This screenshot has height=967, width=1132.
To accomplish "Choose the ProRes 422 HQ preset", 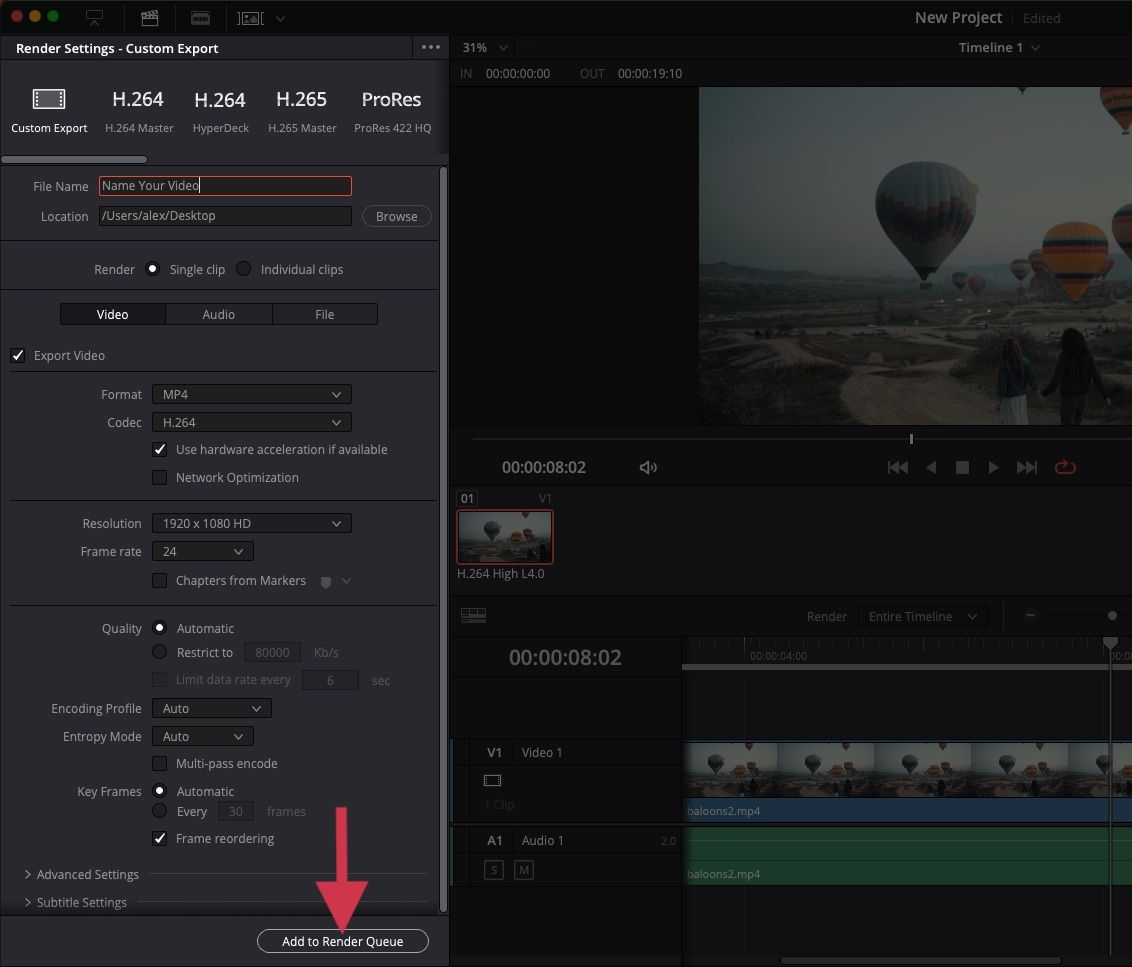I will [x=391, y=100].
